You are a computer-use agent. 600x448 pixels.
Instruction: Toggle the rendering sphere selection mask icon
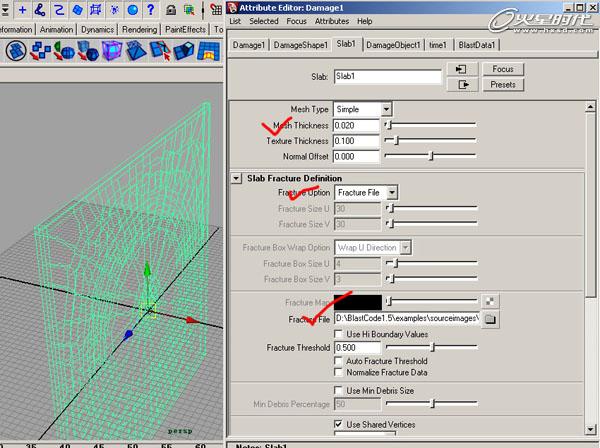[x=132, y=10]
